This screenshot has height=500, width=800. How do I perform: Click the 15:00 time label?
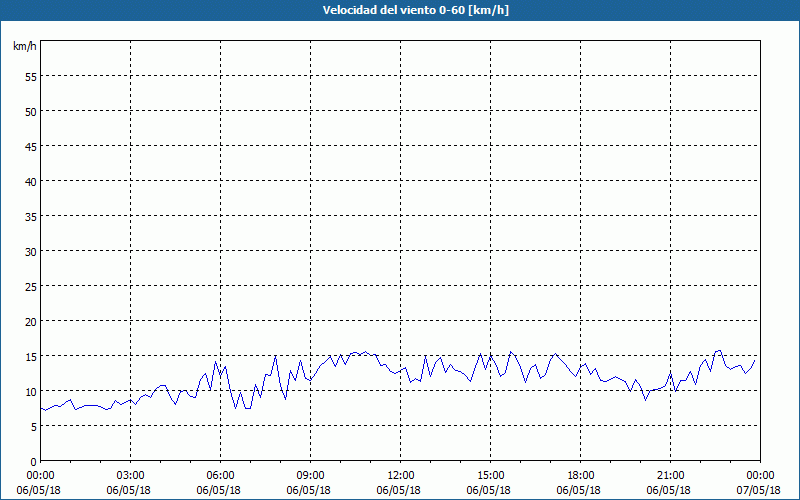tap(490, 476)
